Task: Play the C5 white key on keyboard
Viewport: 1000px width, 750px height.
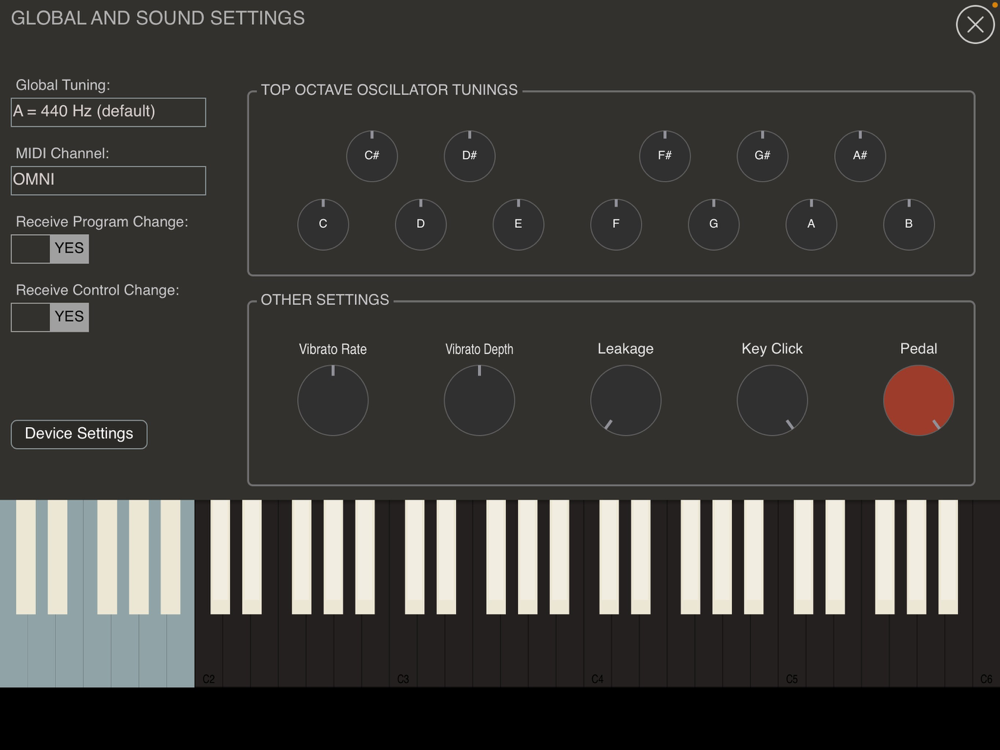Action: [x=792, y=651]
